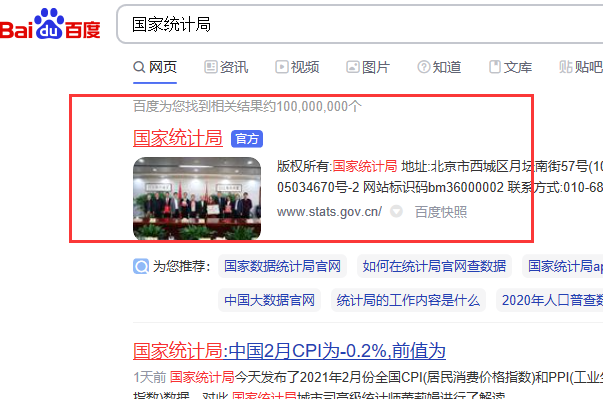Select suggestion 如何在统计局官网查数据
The width and height of the screenshot is (603, 399).
point(434,266)
